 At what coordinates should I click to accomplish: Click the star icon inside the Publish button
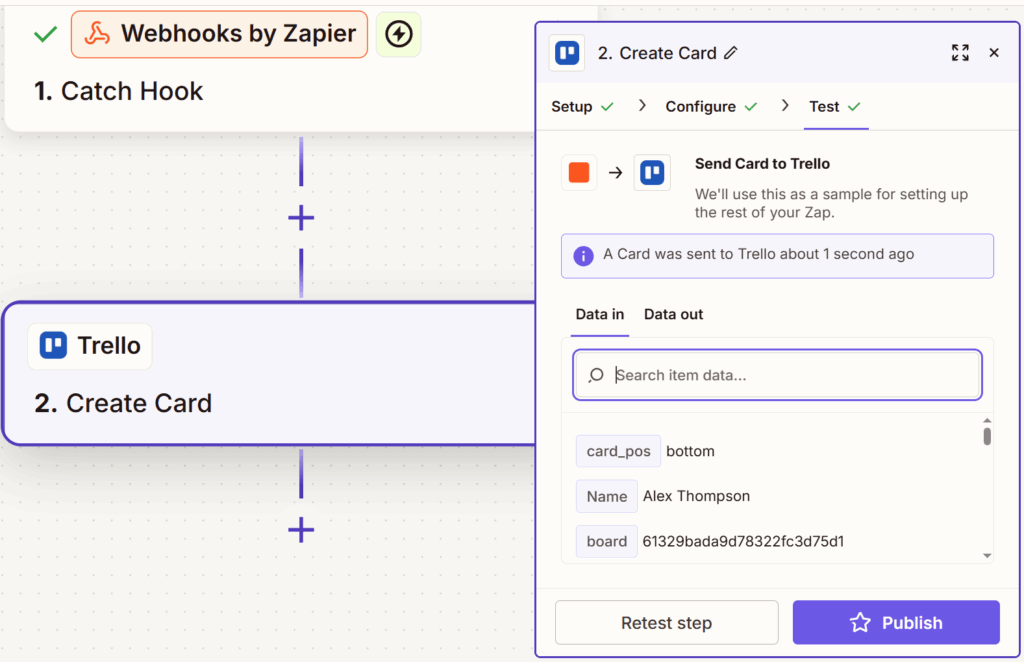click(860, 622)
